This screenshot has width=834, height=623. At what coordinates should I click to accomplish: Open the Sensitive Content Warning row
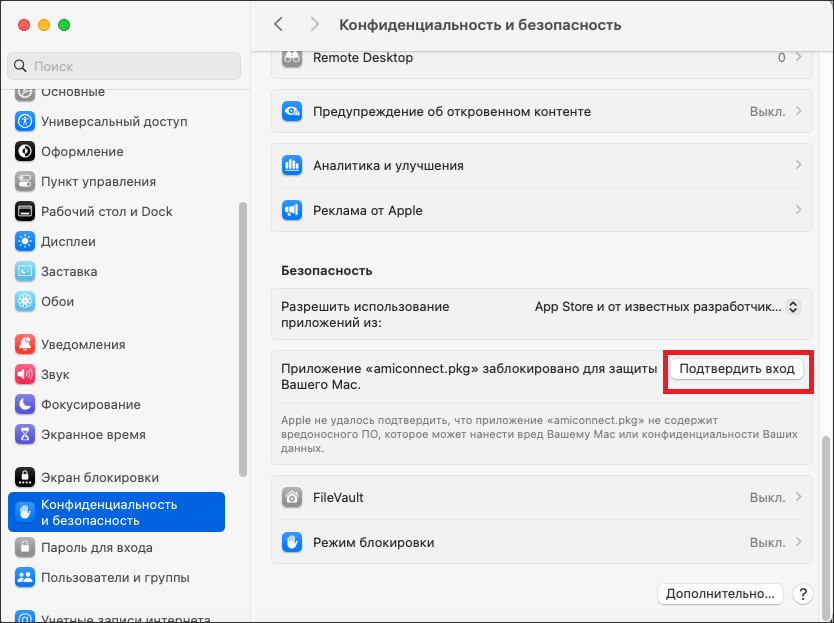coord(540,112)
